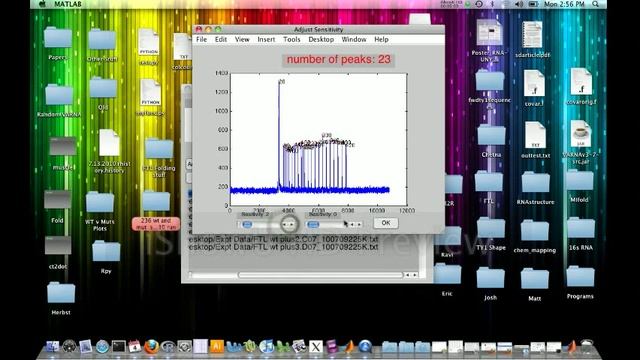This screenshot has width=640, height=360.
Task: Select the Other Stuff folder on desktop
Action: 102,39
